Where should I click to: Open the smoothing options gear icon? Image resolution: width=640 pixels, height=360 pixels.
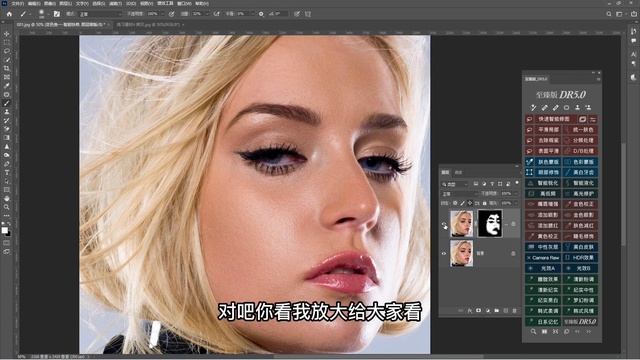(x=261, y=14)
